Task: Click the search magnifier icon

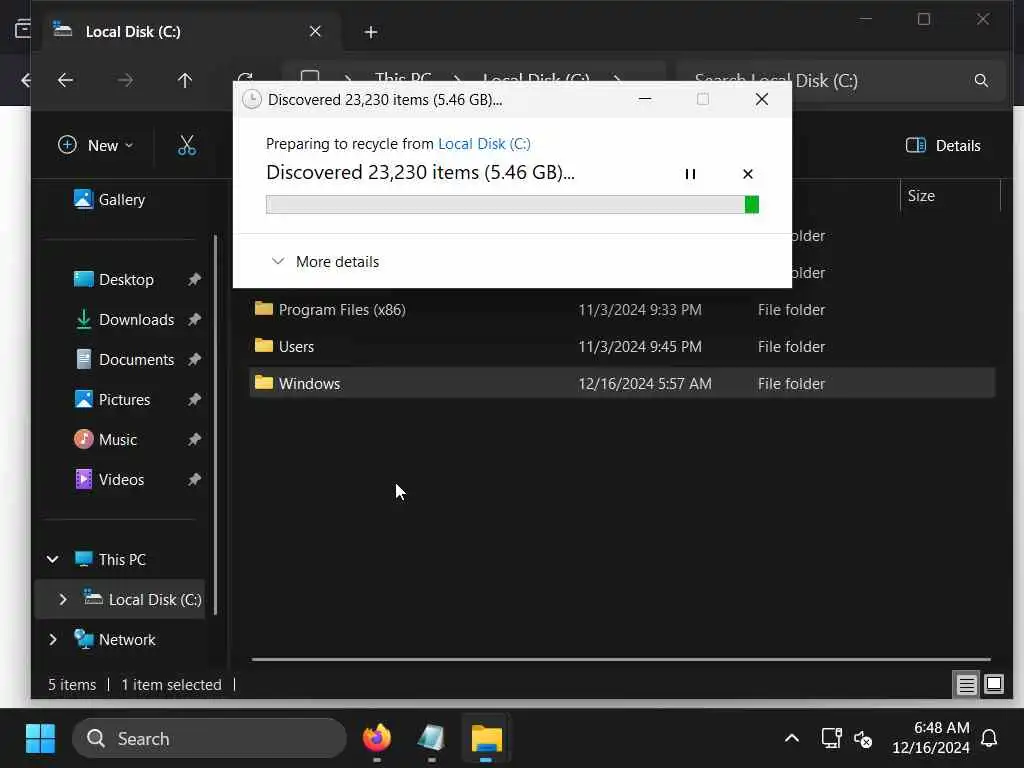Action: [x=981, y=80]
